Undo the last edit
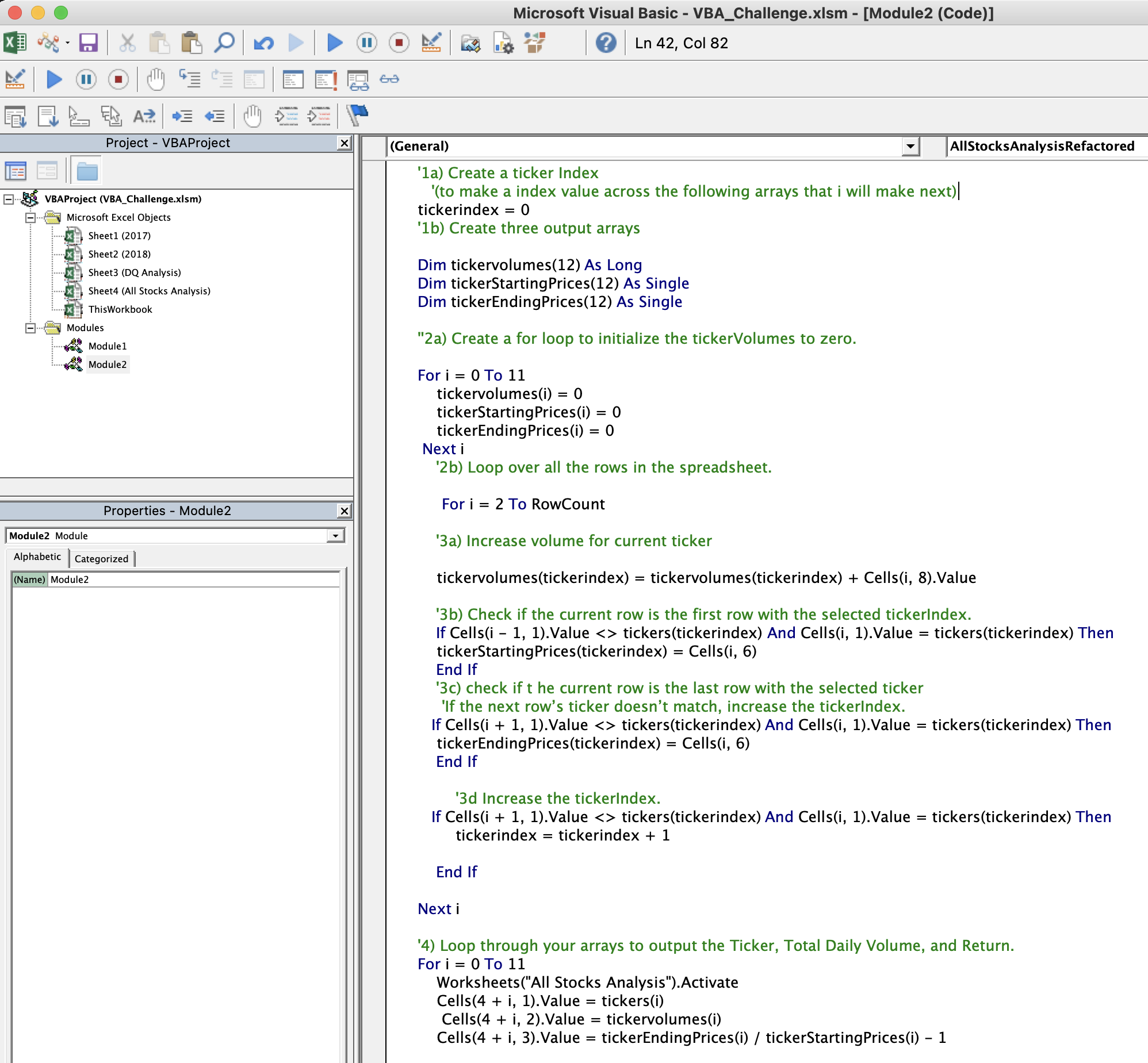This screenshot has width=1148, height=1063. pyautogui.click(x=263, y=43)
